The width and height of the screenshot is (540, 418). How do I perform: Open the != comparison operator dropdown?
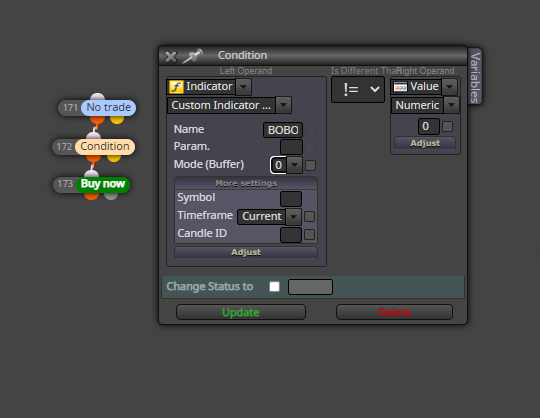click(x=358, y=90)
